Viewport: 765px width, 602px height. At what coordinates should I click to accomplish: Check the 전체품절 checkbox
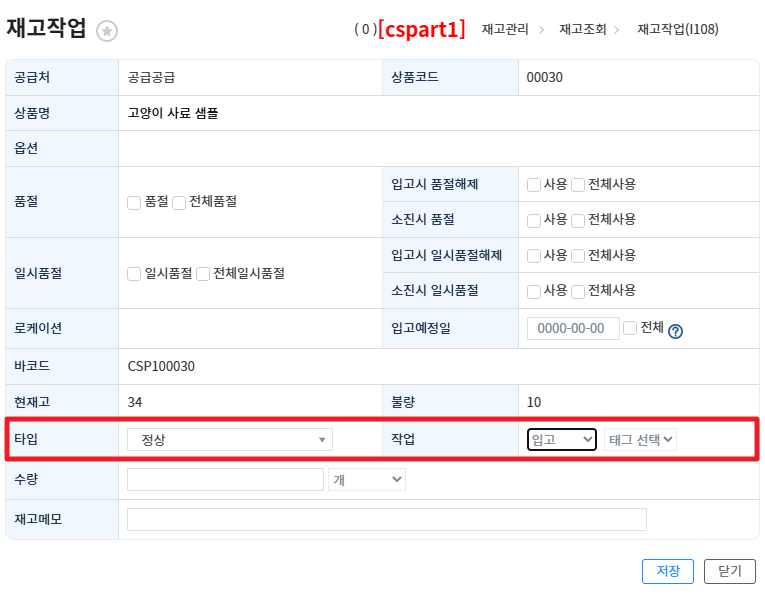point(179,202)
